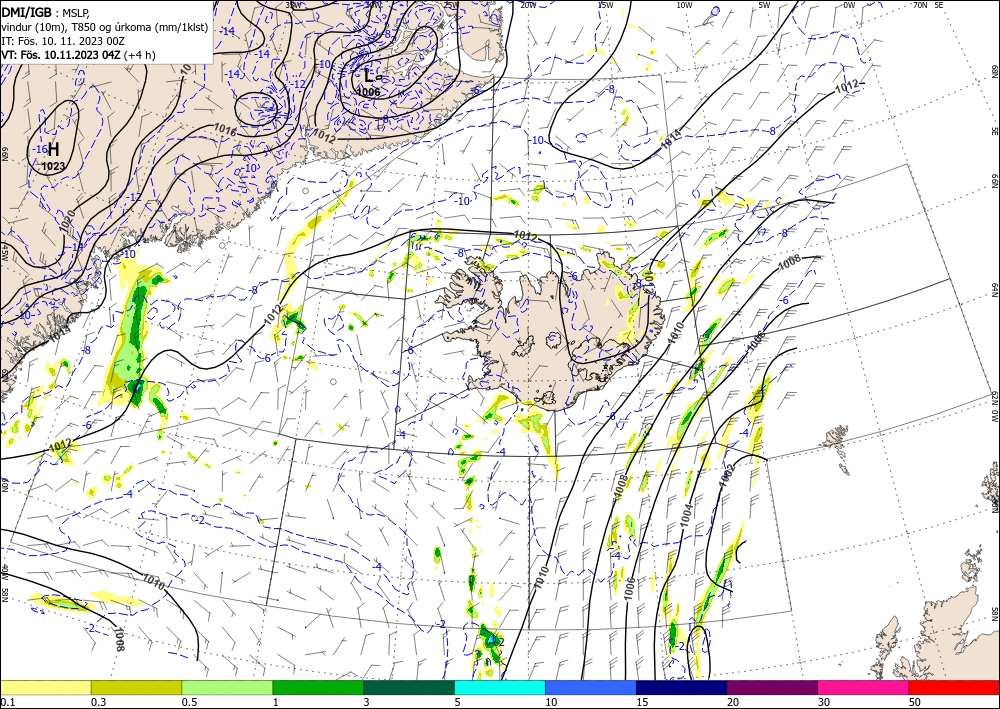Click the '1006' value under the L marker
This screenshot has height=709, width=1000.
(x=369, y=92)
